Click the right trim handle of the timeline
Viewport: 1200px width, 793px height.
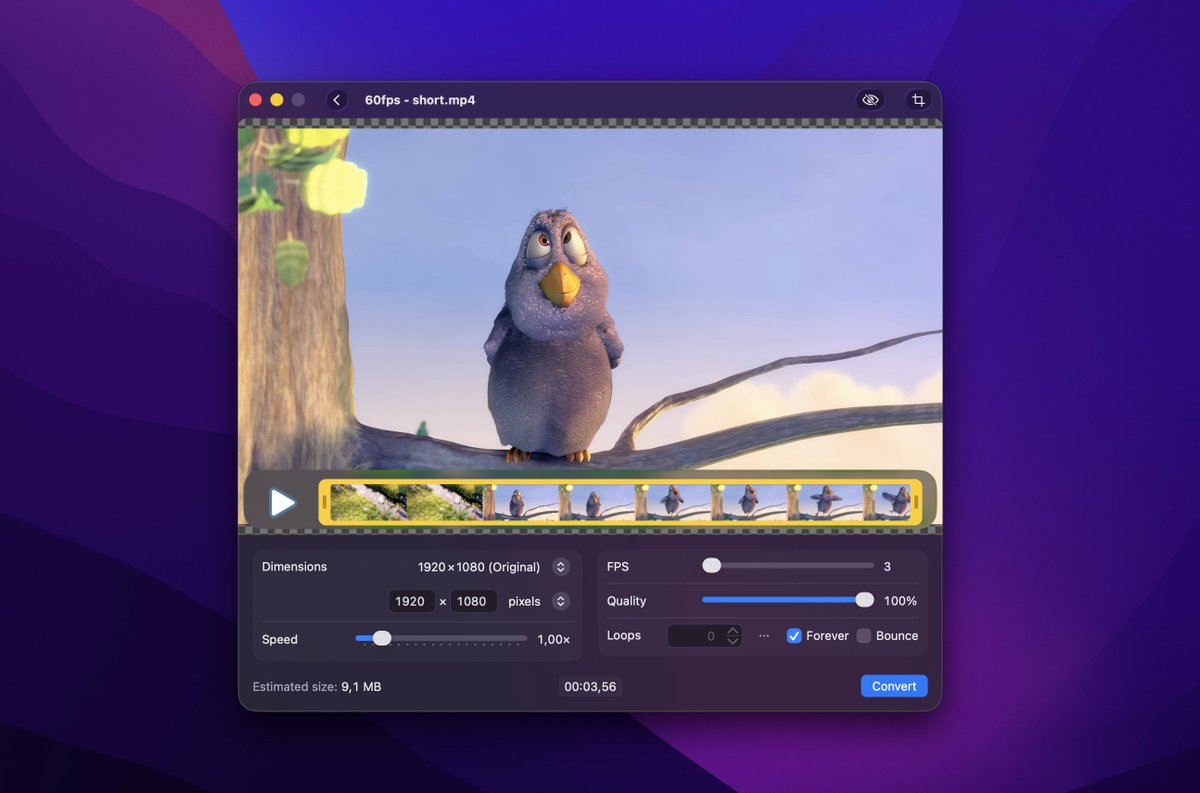(x=916, y=502)
